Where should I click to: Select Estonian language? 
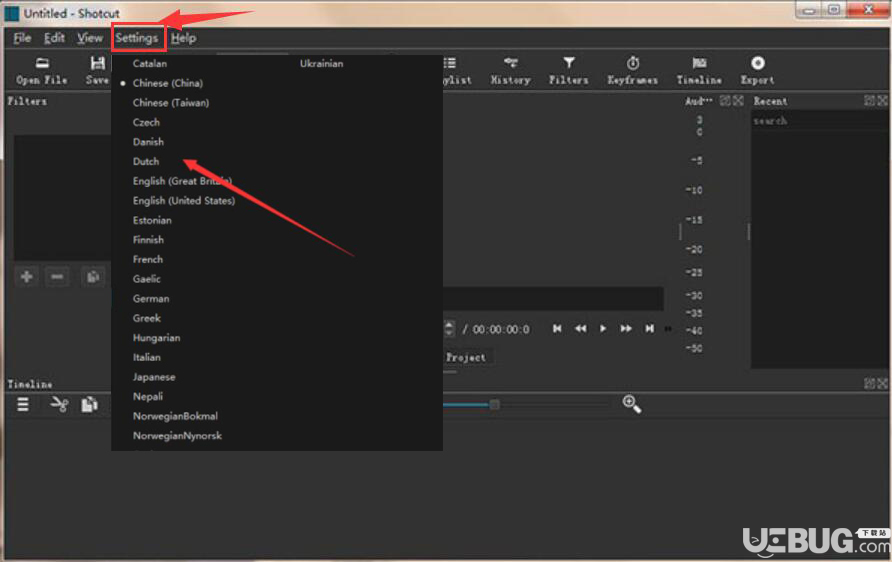tap(152, 221)
